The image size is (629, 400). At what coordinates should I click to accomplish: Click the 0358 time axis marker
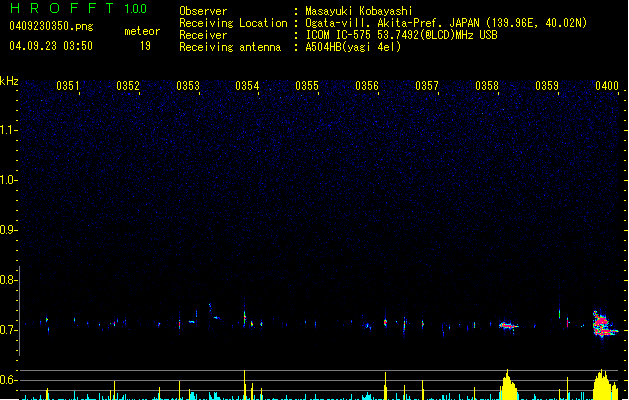point(487,85)
